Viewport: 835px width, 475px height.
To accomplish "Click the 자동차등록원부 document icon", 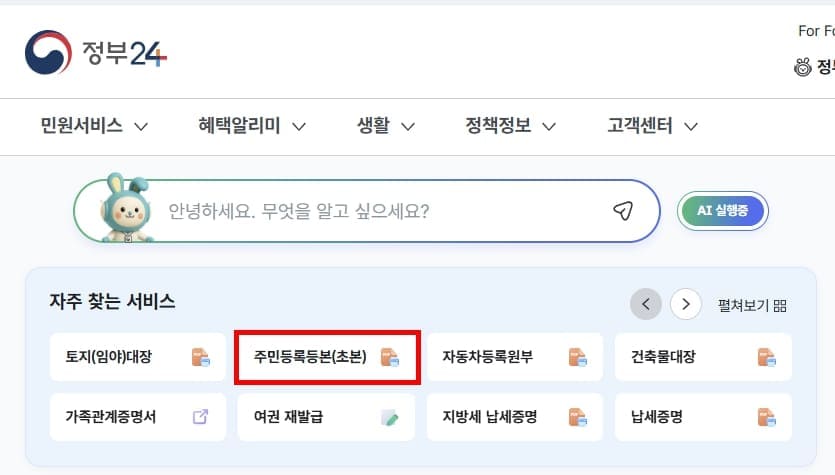I will pos(577,357).
